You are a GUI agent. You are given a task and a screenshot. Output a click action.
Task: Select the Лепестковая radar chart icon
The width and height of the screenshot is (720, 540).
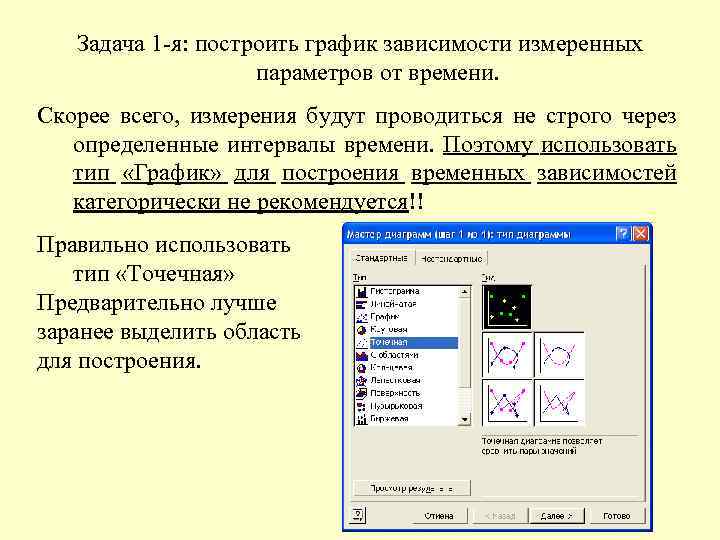[x=362, y=381]
